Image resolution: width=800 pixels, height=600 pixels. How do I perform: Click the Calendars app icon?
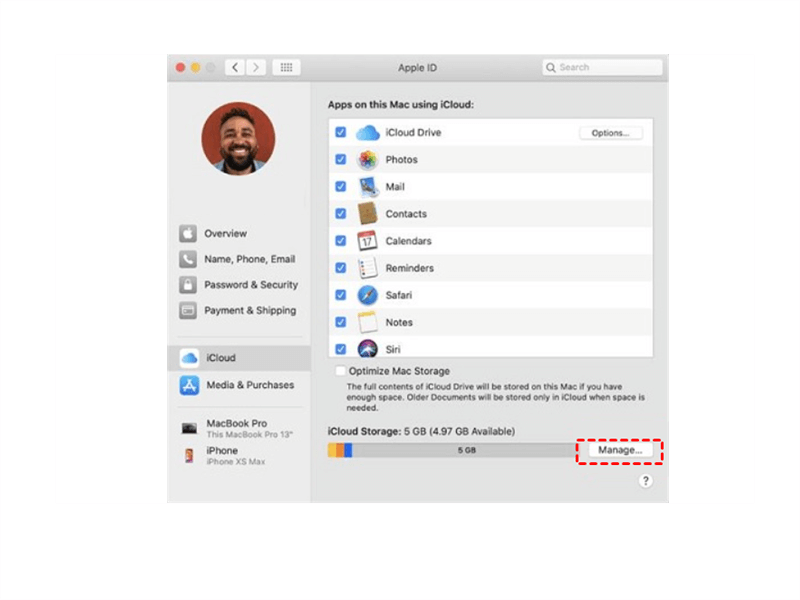pos(367,241)
